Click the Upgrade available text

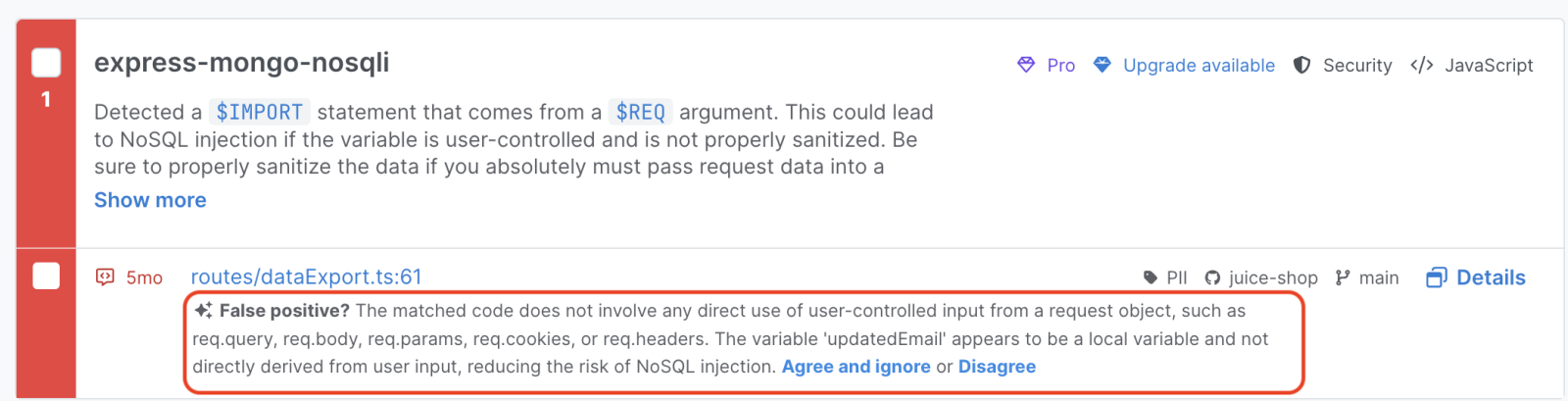[1199, 66]
